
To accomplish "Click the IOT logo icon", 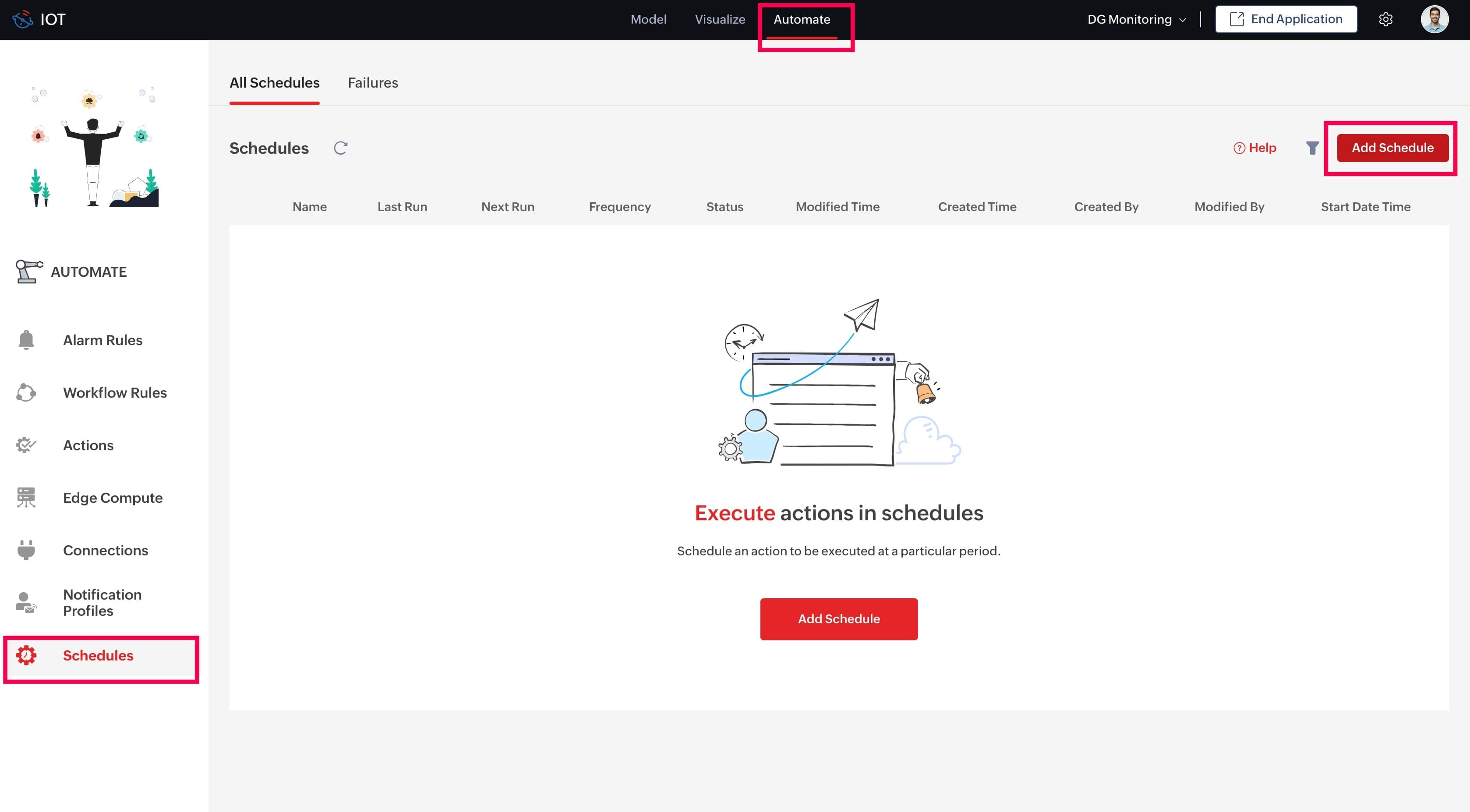I will [x=23, y=19].
